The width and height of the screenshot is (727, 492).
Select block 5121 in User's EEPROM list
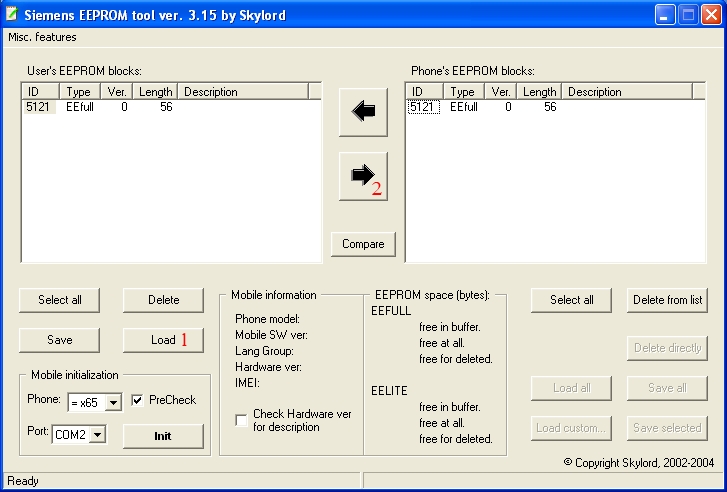[x=39, y=107]
